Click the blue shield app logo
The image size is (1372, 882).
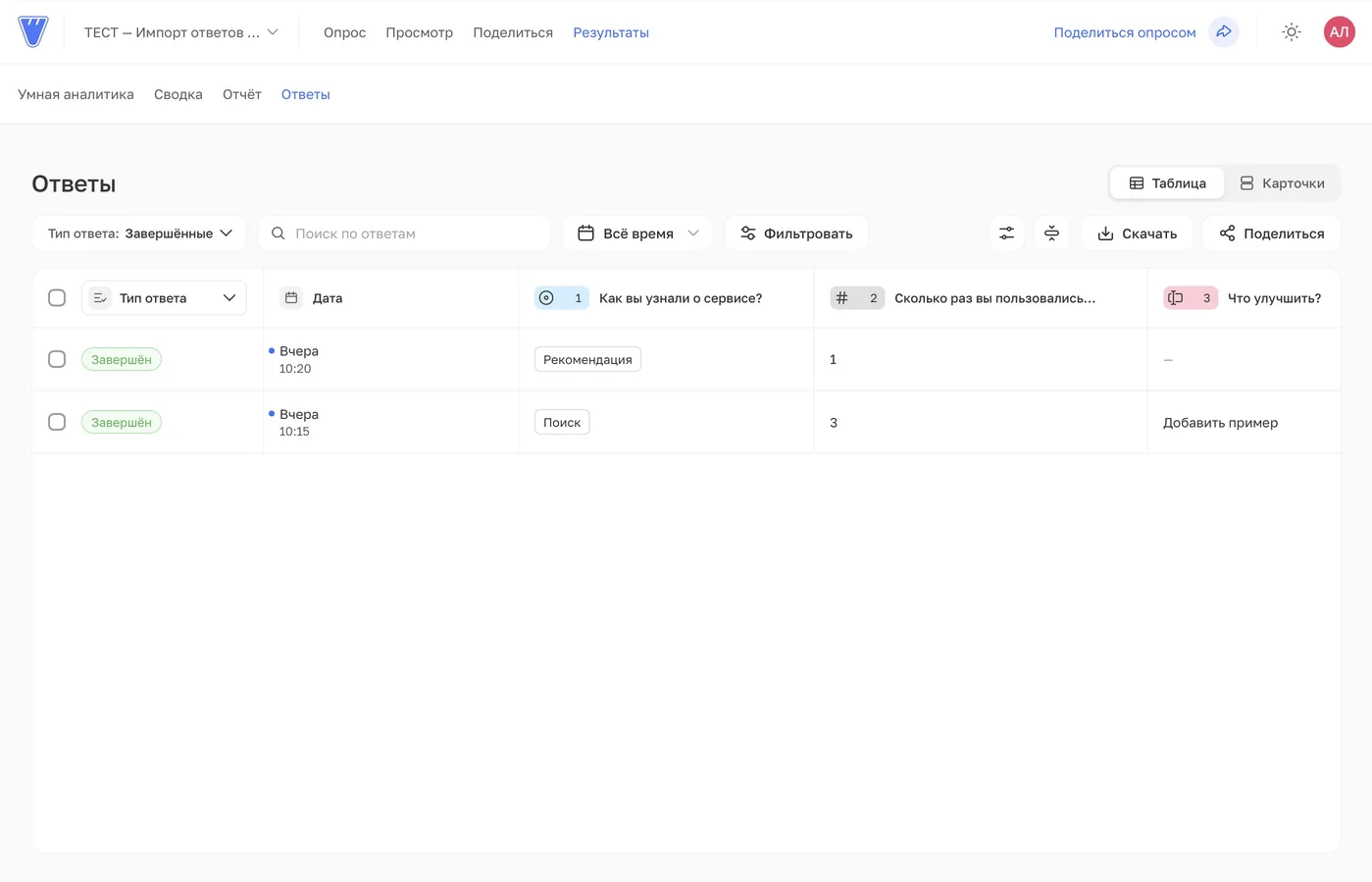[x=33, y=31]
